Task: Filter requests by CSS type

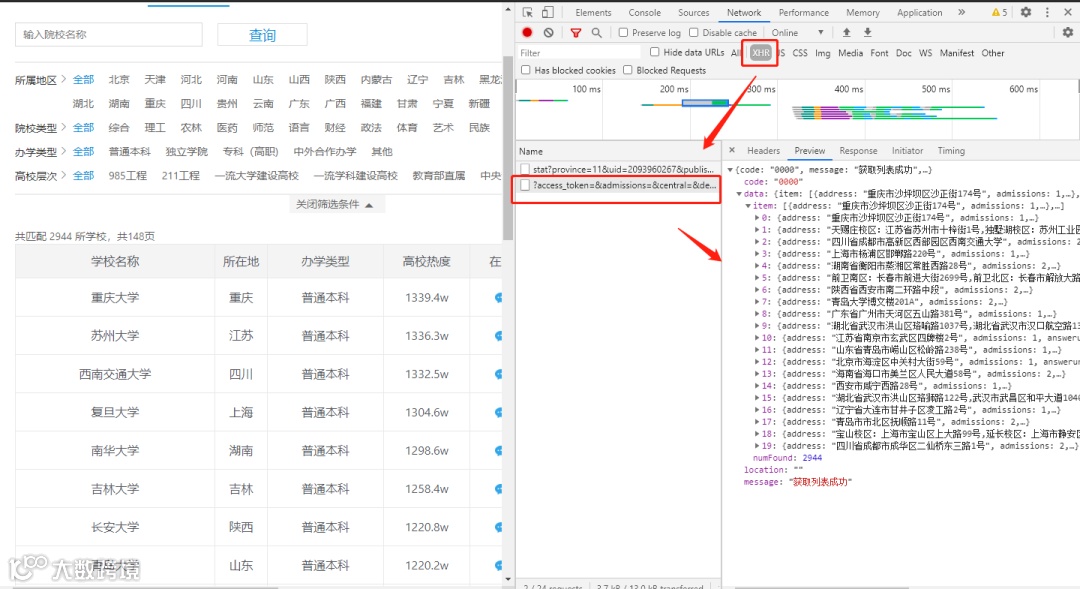Action: point(800,52)
